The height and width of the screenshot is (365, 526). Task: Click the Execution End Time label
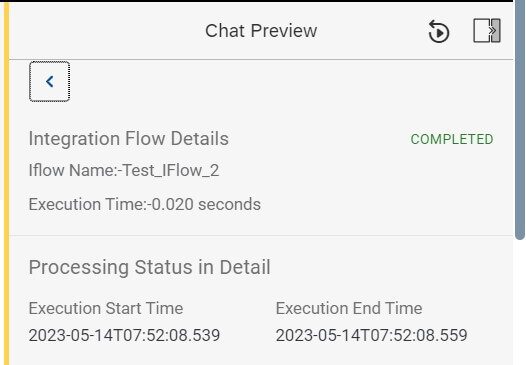(349, 308)
